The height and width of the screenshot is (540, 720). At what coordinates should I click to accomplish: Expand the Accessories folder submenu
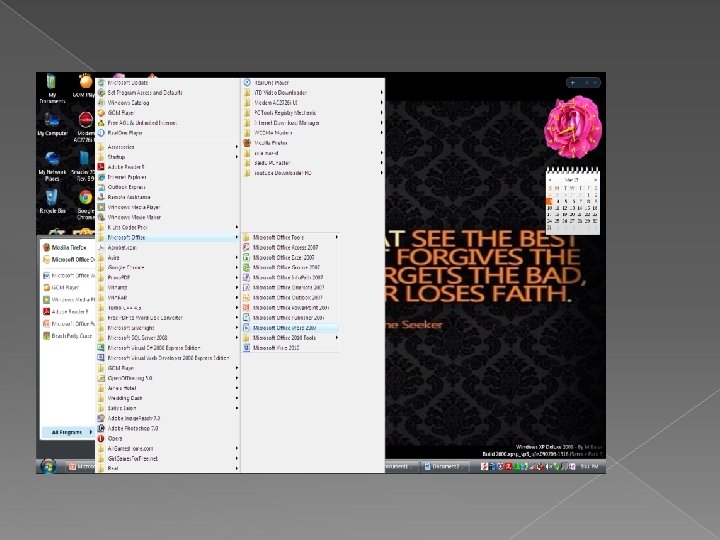coord(168,147)
